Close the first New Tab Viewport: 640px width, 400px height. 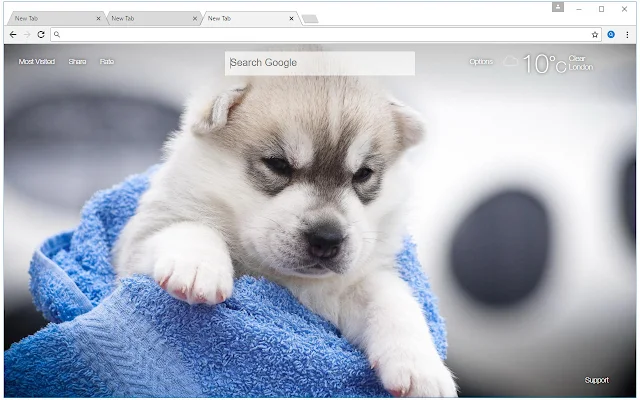[98, 18]
